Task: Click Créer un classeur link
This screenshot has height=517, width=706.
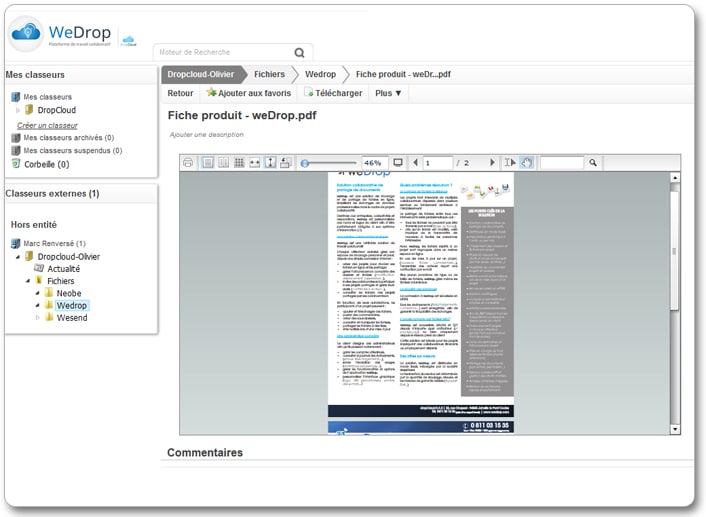Action: coord(47,125)
